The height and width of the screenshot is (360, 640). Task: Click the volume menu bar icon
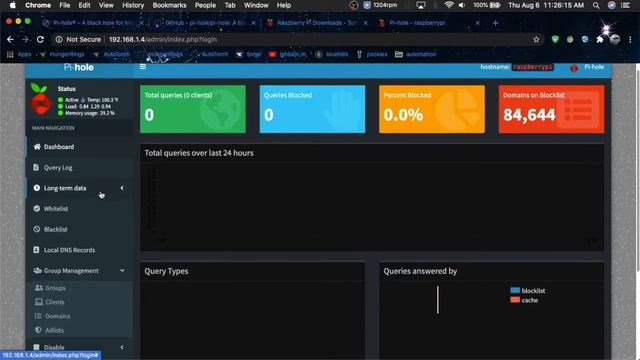pyautogui.click(x=462, y=5)
